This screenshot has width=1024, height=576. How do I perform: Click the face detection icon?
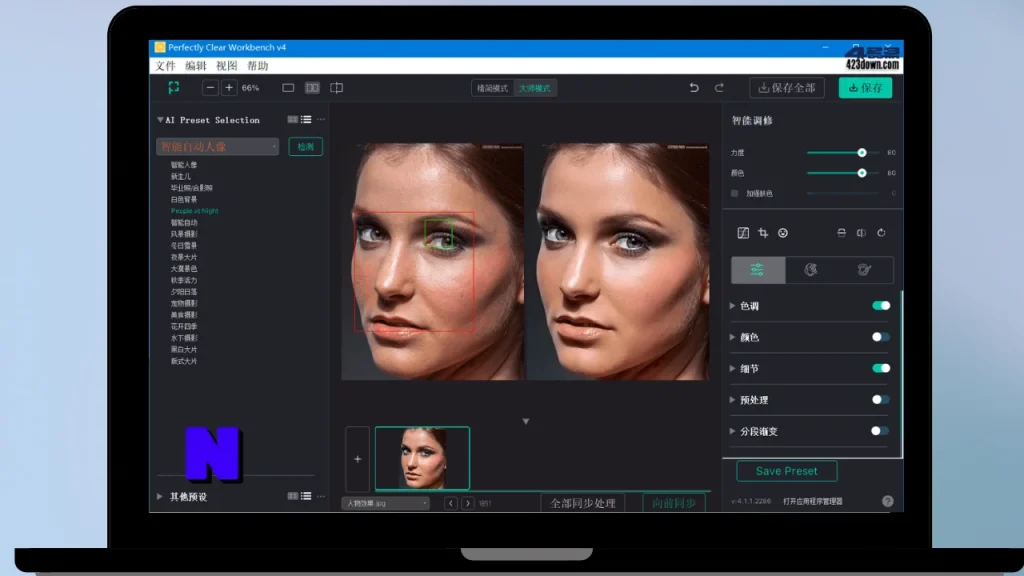tap(783, 233)
